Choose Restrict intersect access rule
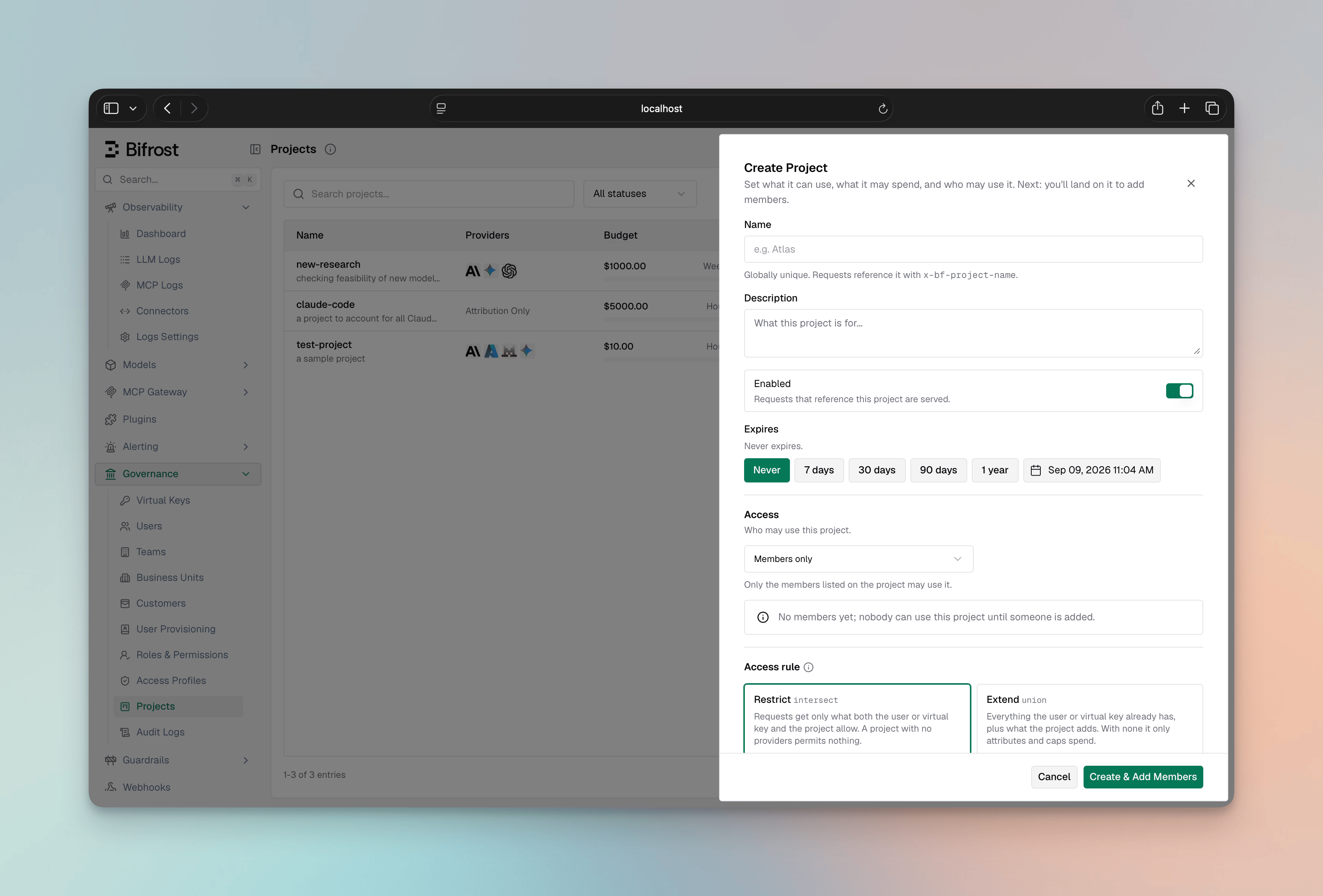This screenshot has height=896, width=1323. pyautogui.click(x=857, y=719)
